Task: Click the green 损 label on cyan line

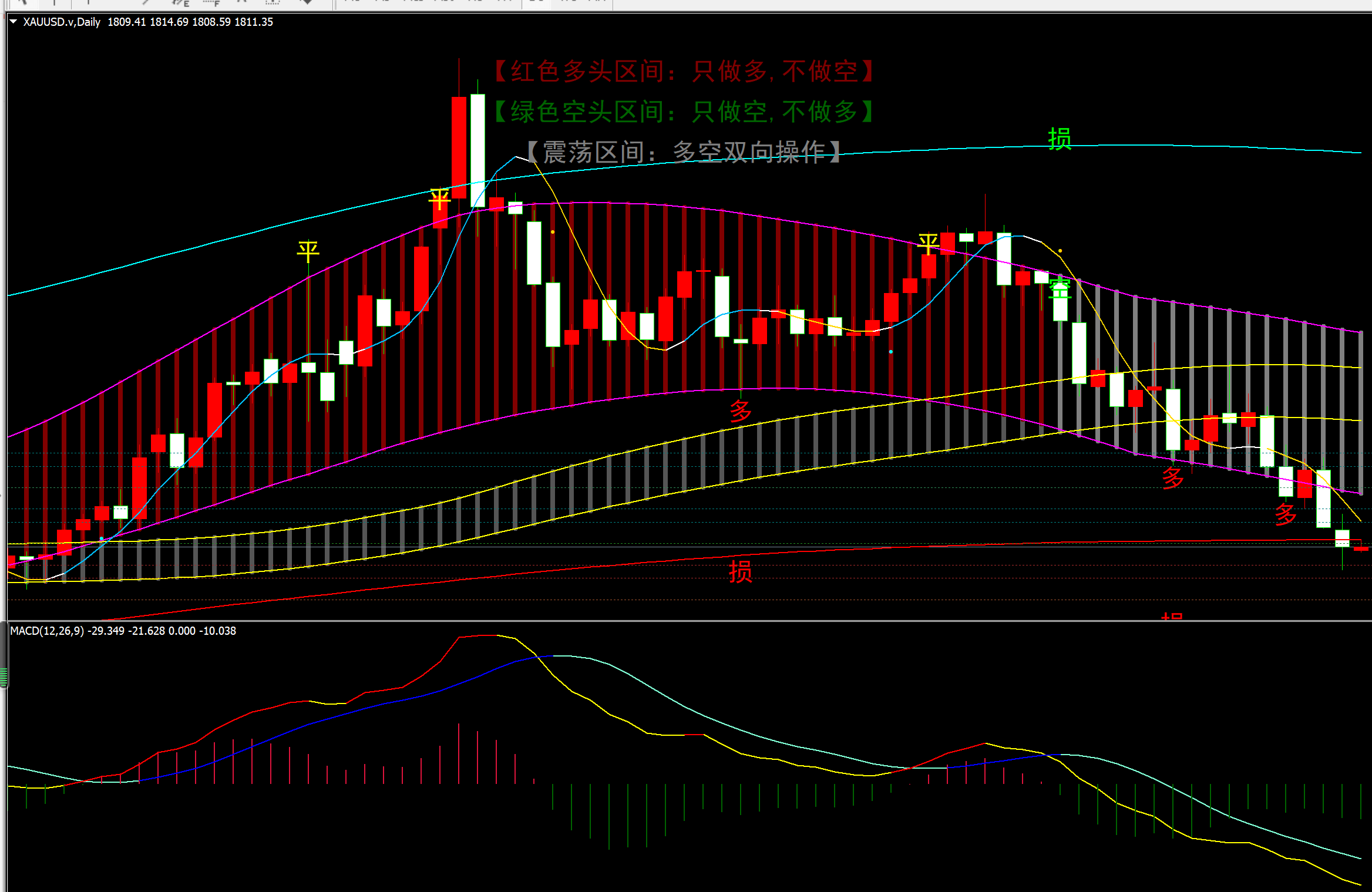Action: coord(1060,139)
